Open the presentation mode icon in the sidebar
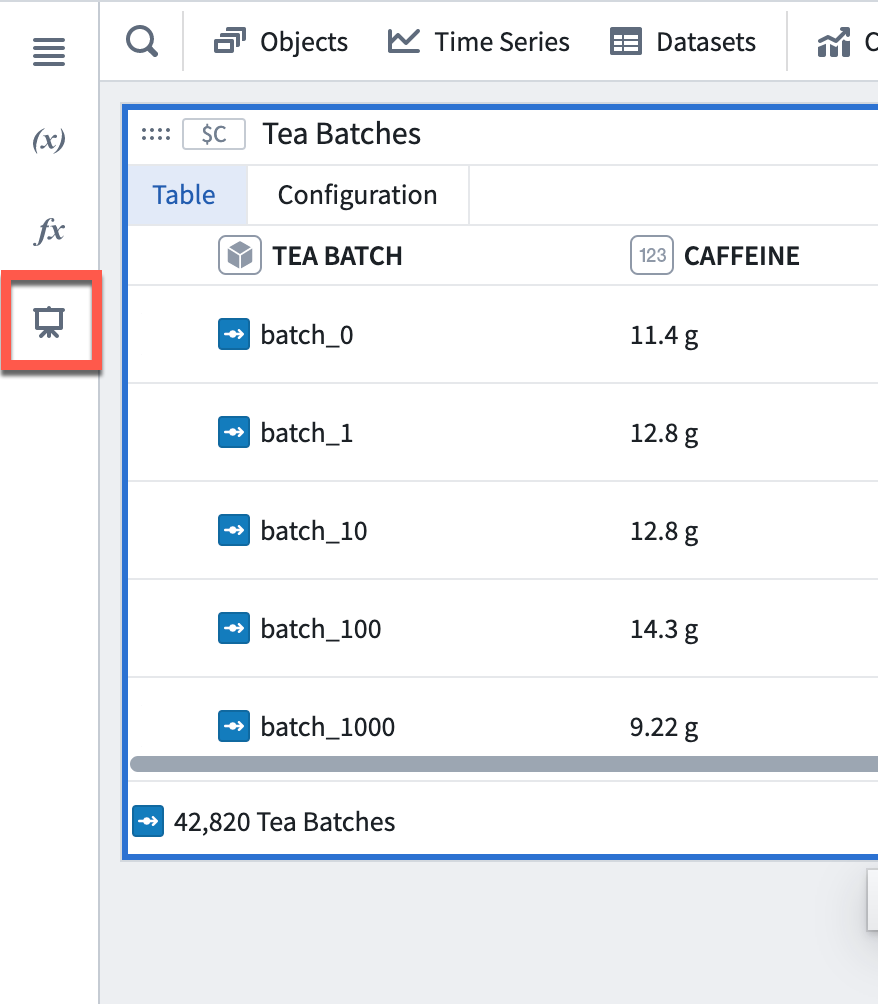 [49, 322]
